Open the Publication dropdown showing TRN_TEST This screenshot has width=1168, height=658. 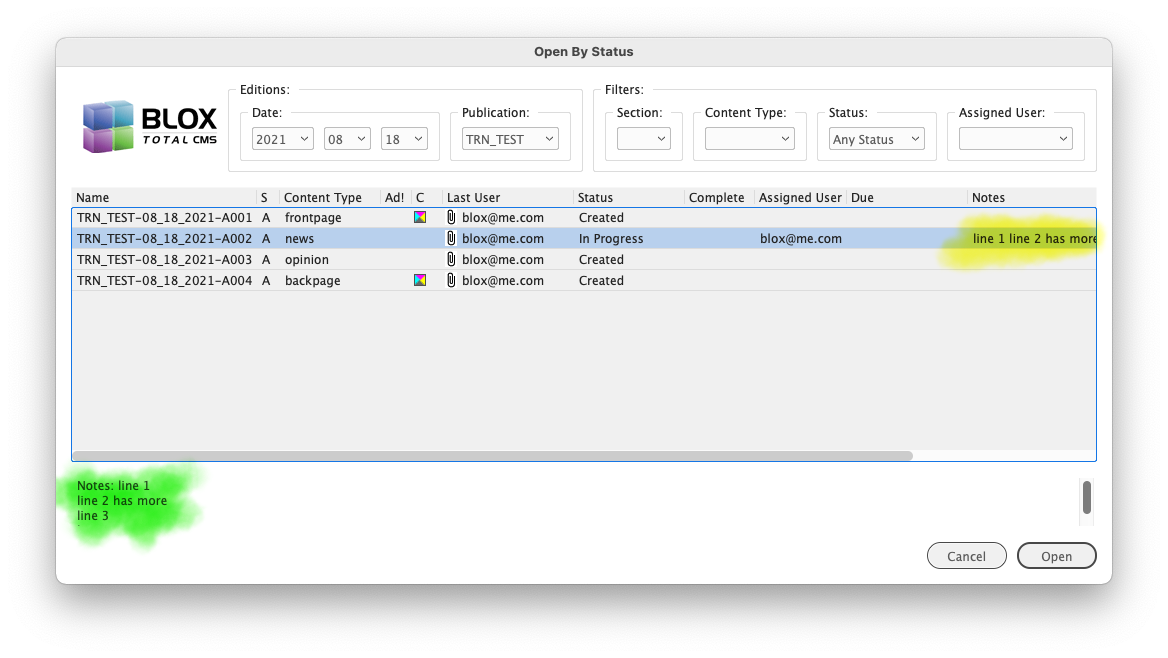[x=510, y=139]
